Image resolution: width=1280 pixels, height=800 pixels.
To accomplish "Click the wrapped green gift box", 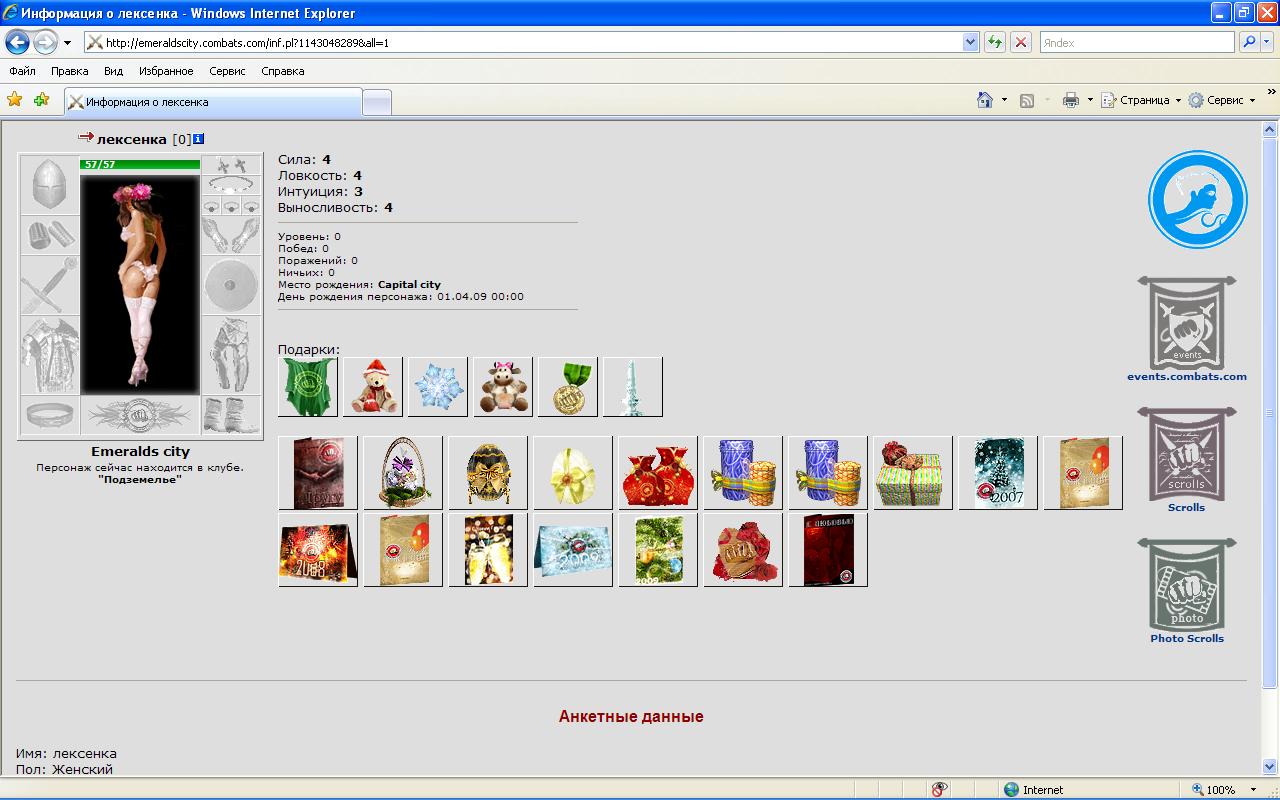I will 913,473.
